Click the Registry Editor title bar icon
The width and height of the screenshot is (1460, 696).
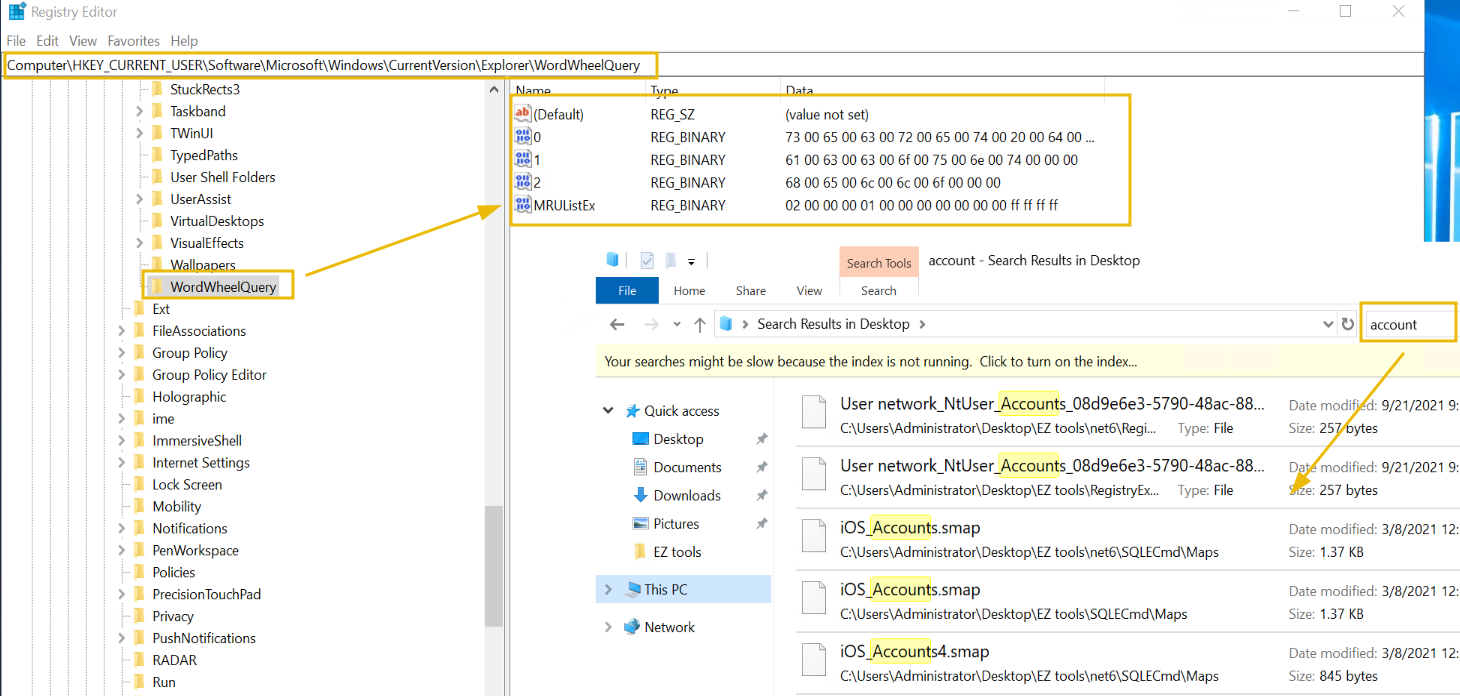coord(17,12)
